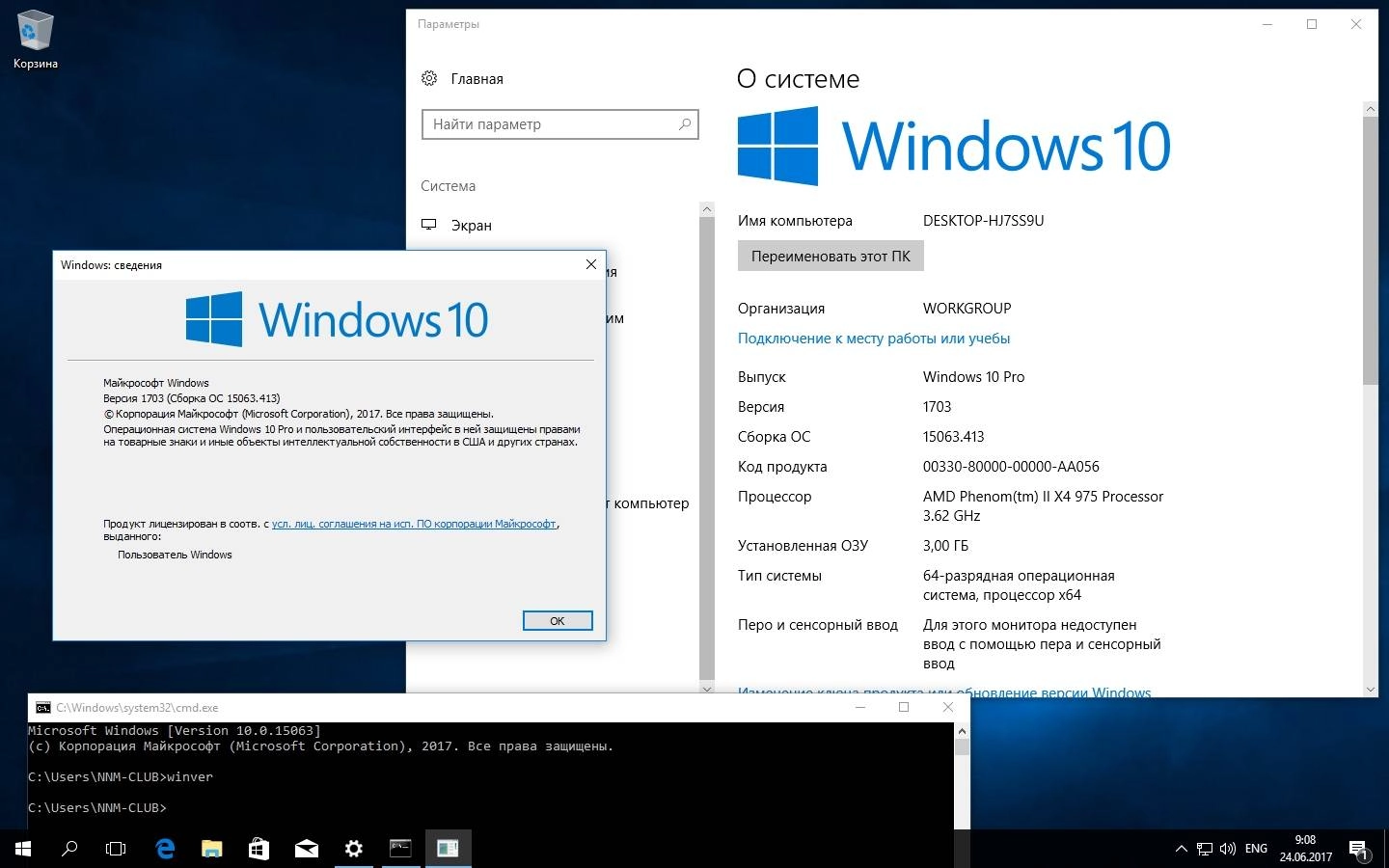Click scroll-down arrow of About page
This screenshot has height=868, width=1389.
pyautogui.click(x=1370, y=690)
